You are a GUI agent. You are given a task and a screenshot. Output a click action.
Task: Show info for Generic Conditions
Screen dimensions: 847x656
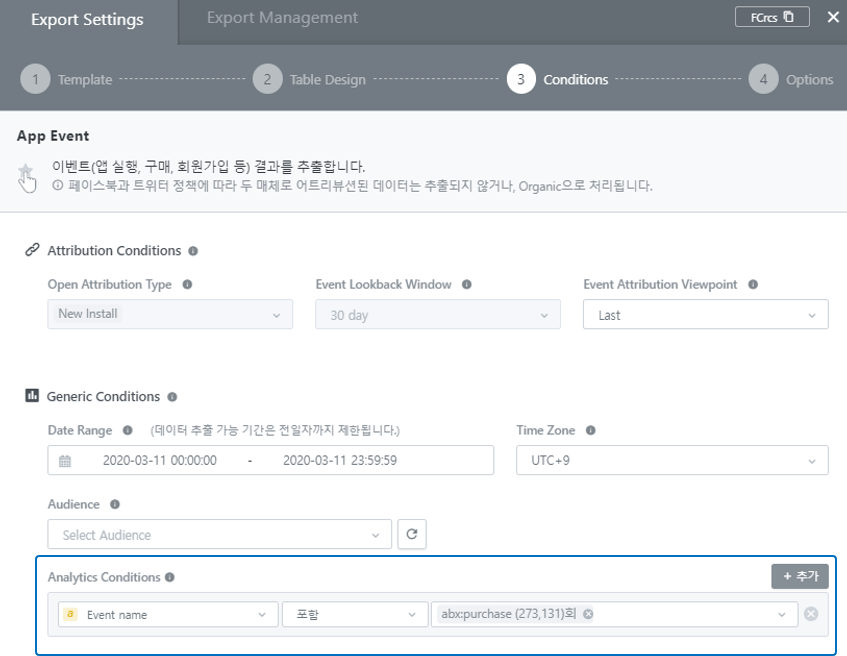[x=172, y=397]
